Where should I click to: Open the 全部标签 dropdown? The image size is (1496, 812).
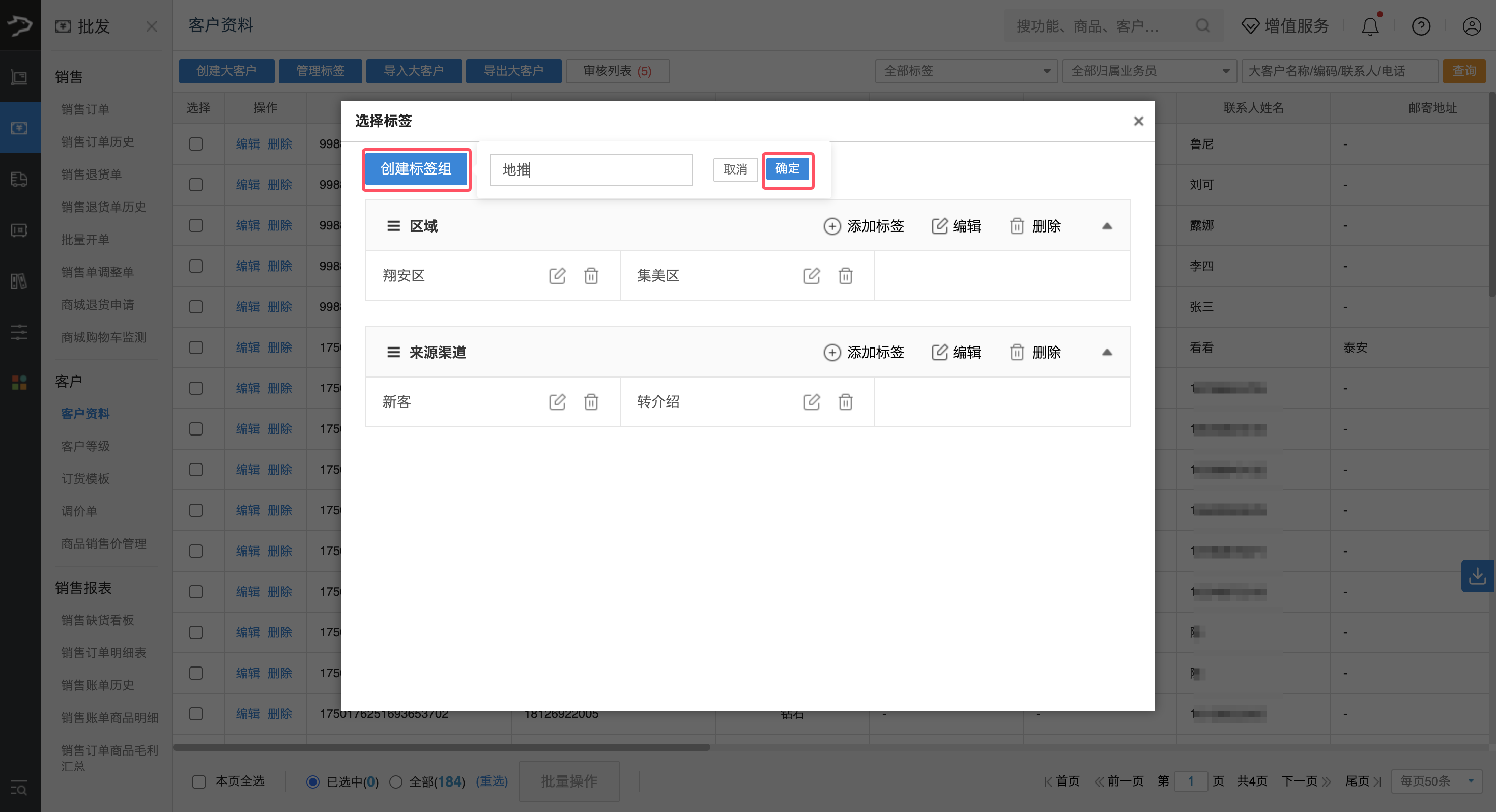pyautogui.click(x=966, y=70)
